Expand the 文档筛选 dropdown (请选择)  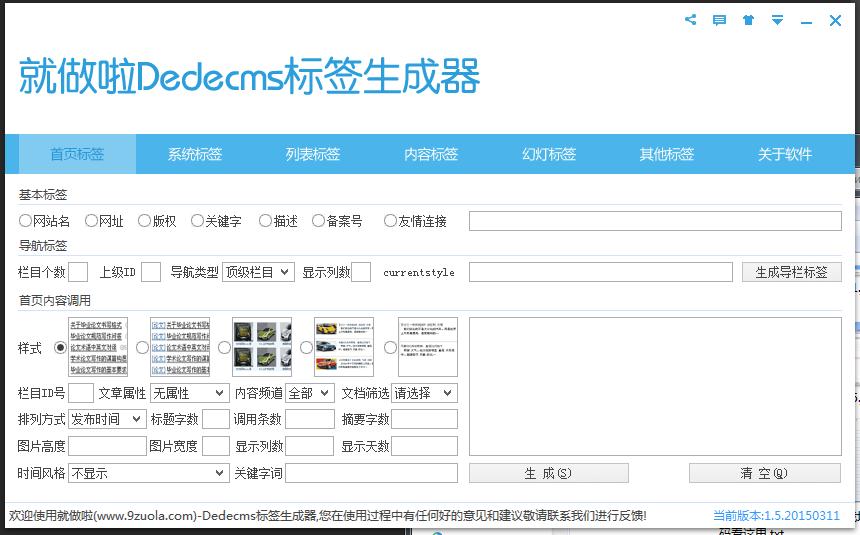[x=425, y=393]
